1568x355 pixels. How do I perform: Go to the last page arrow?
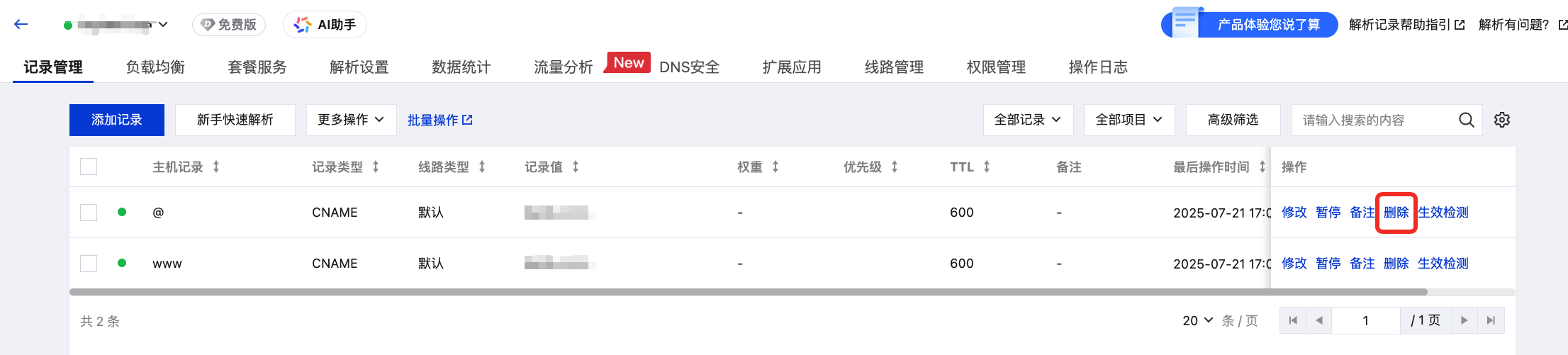pos(1491,320)
